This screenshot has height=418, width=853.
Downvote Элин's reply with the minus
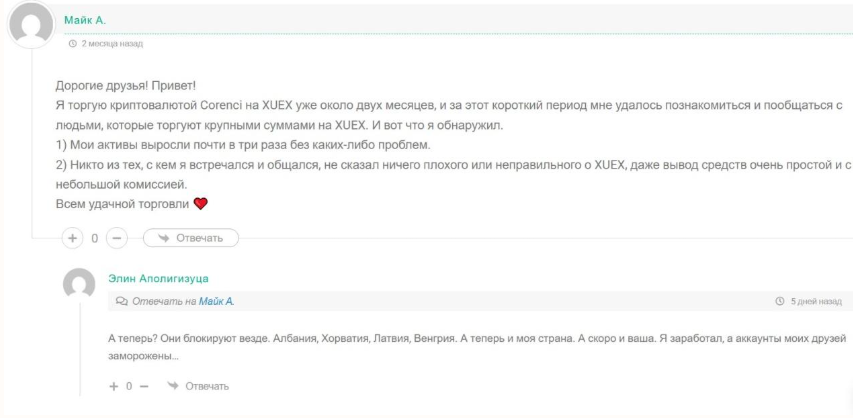coord(143,386)
